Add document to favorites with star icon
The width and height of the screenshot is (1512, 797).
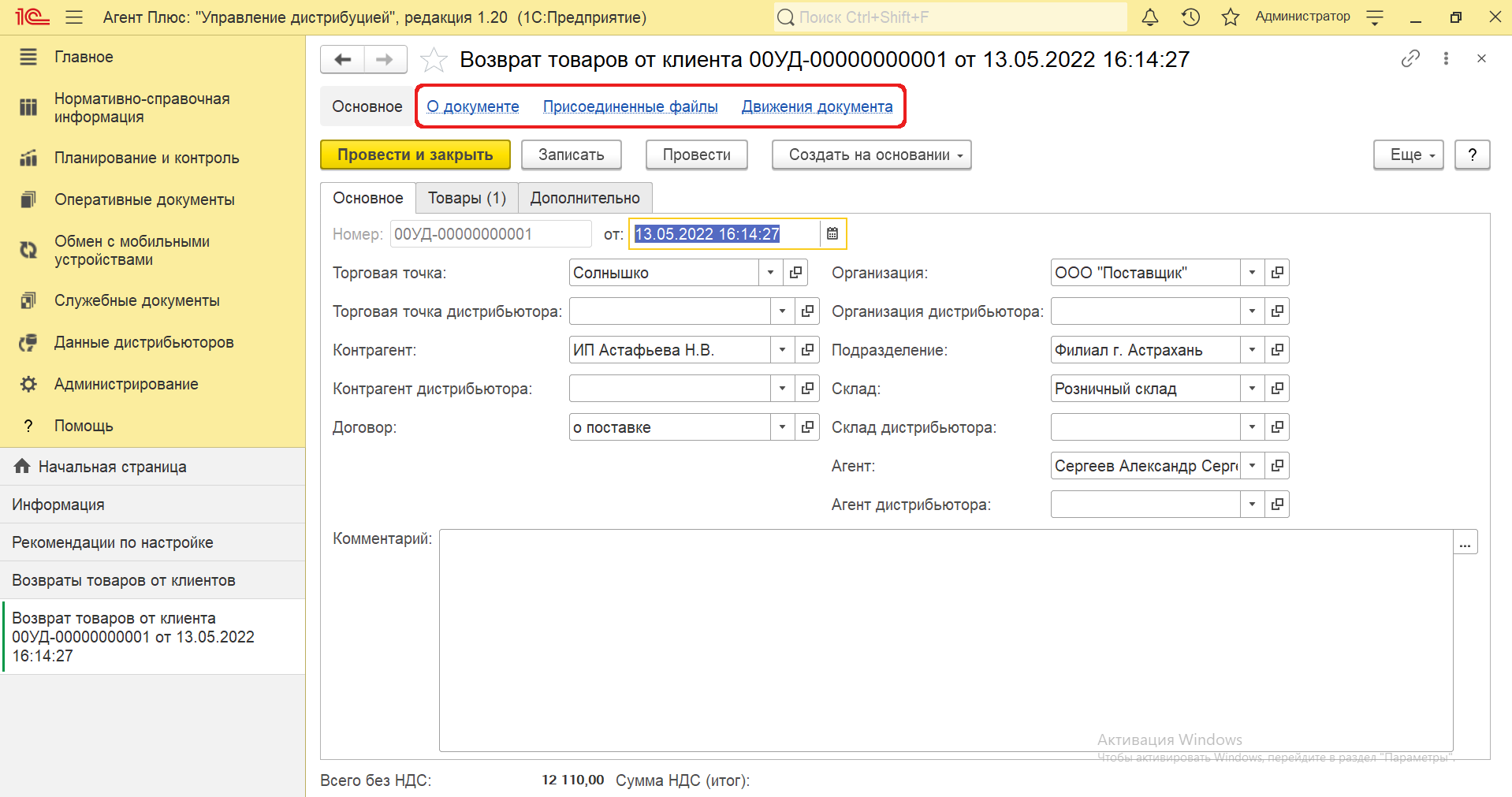(434, 60)
